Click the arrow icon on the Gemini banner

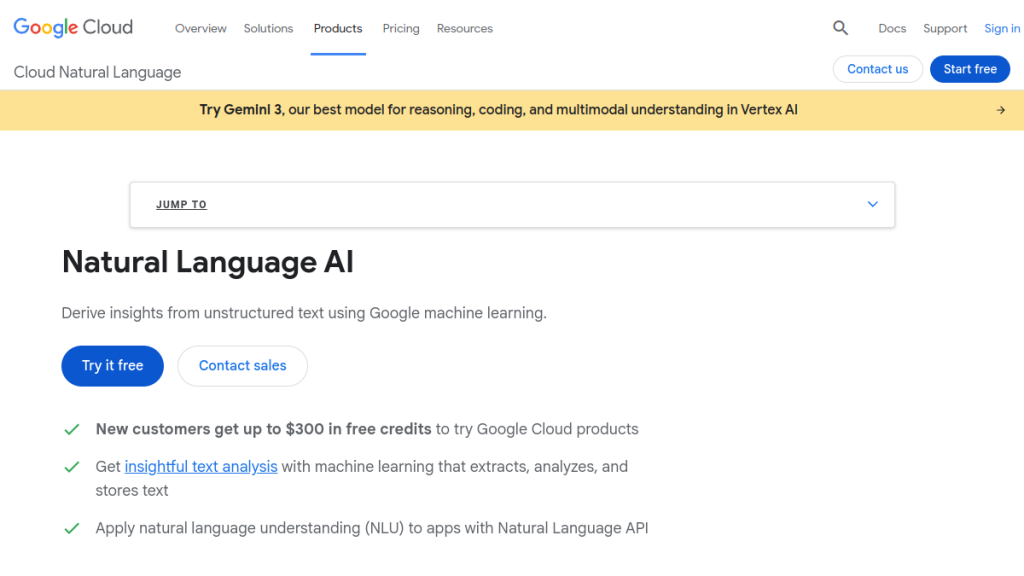(x=1000, y=110)
